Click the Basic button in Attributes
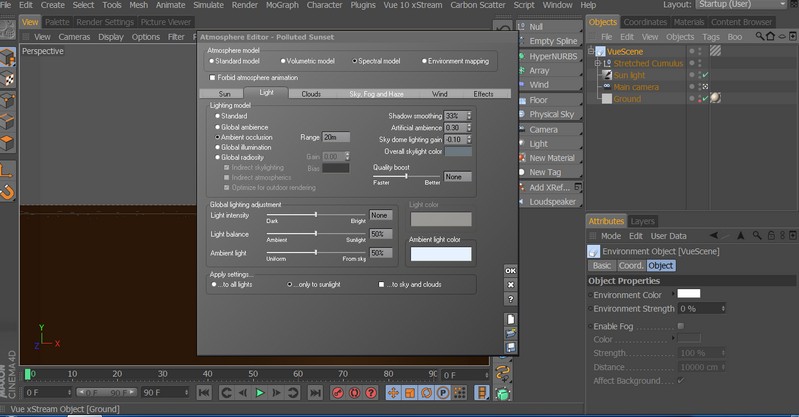 coord(601,266)
